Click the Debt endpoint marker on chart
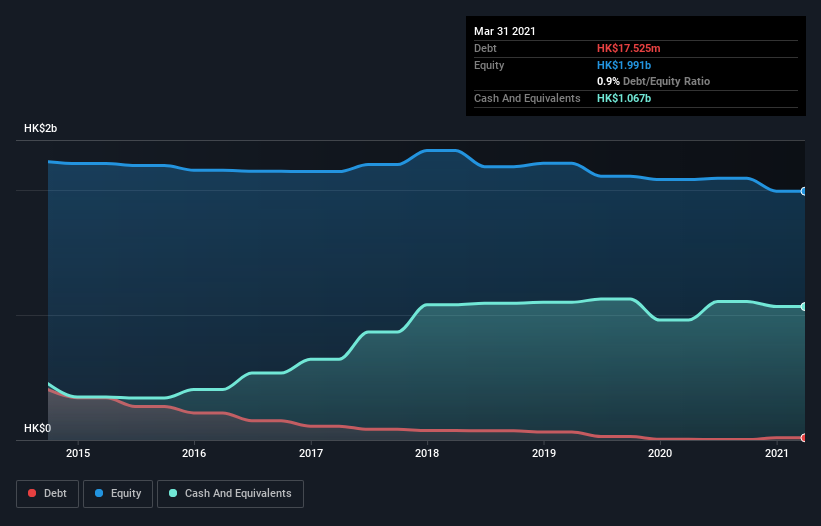This screenshot has width=821, height=526. [x=804, y=438]
